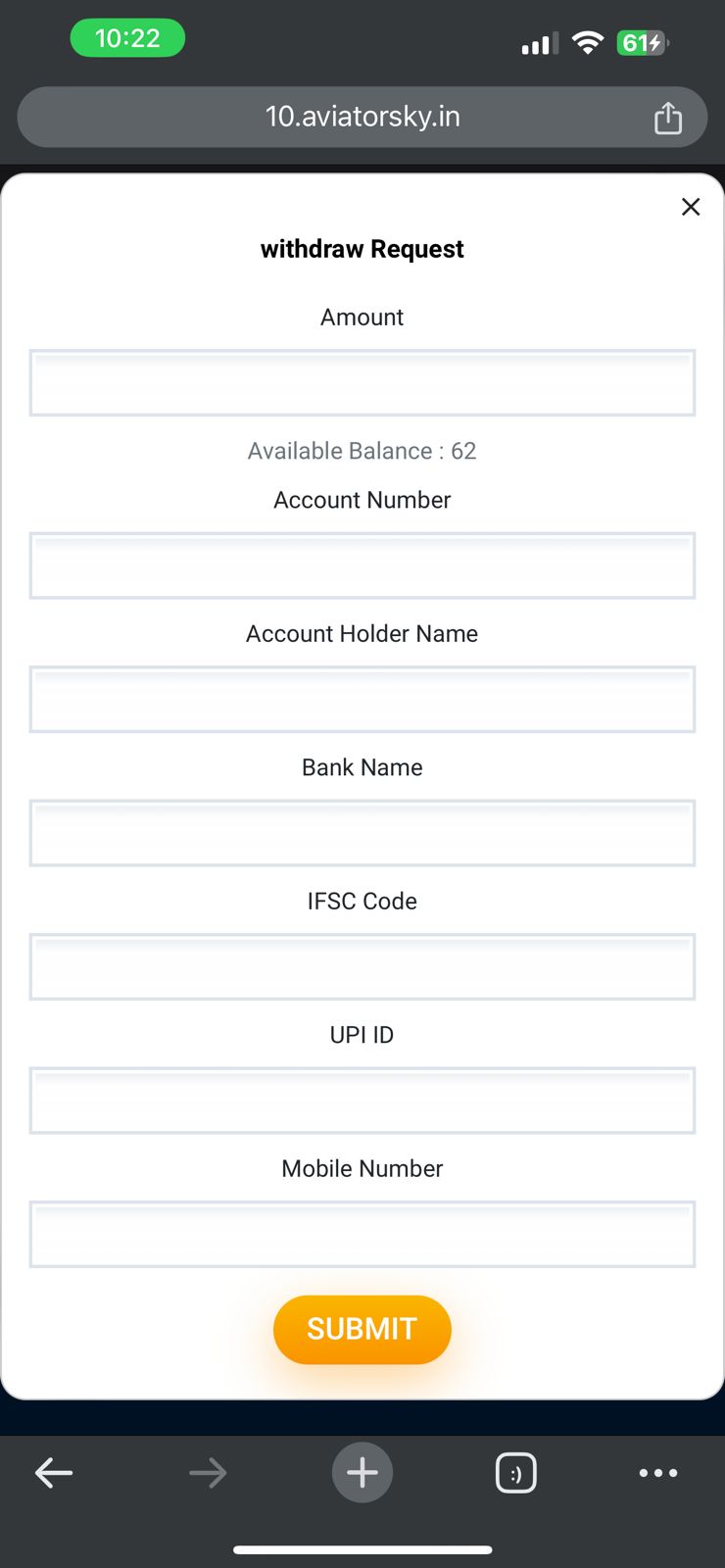725x1568 pixels.
Task: Tap the 10.aviatorsky.in address bar
Action: tap(362, 118)
